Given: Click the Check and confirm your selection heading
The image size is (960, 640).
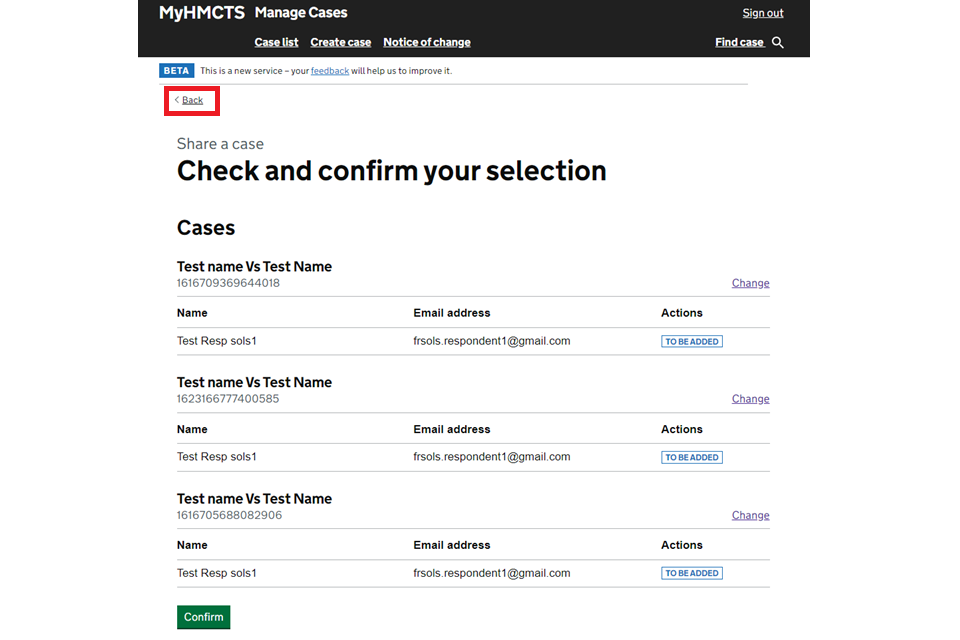Looking at the screenshot, I should (391, 171).
